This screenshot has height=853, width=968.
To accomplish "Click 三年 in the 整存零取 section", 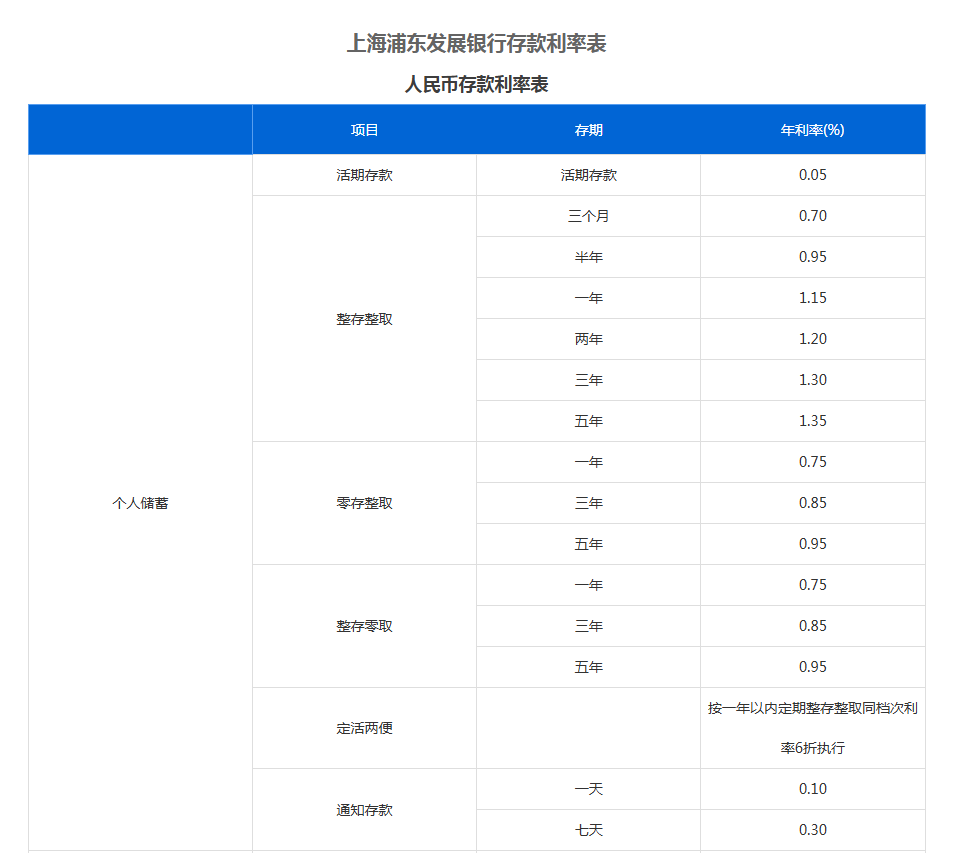I will (588, 626).
